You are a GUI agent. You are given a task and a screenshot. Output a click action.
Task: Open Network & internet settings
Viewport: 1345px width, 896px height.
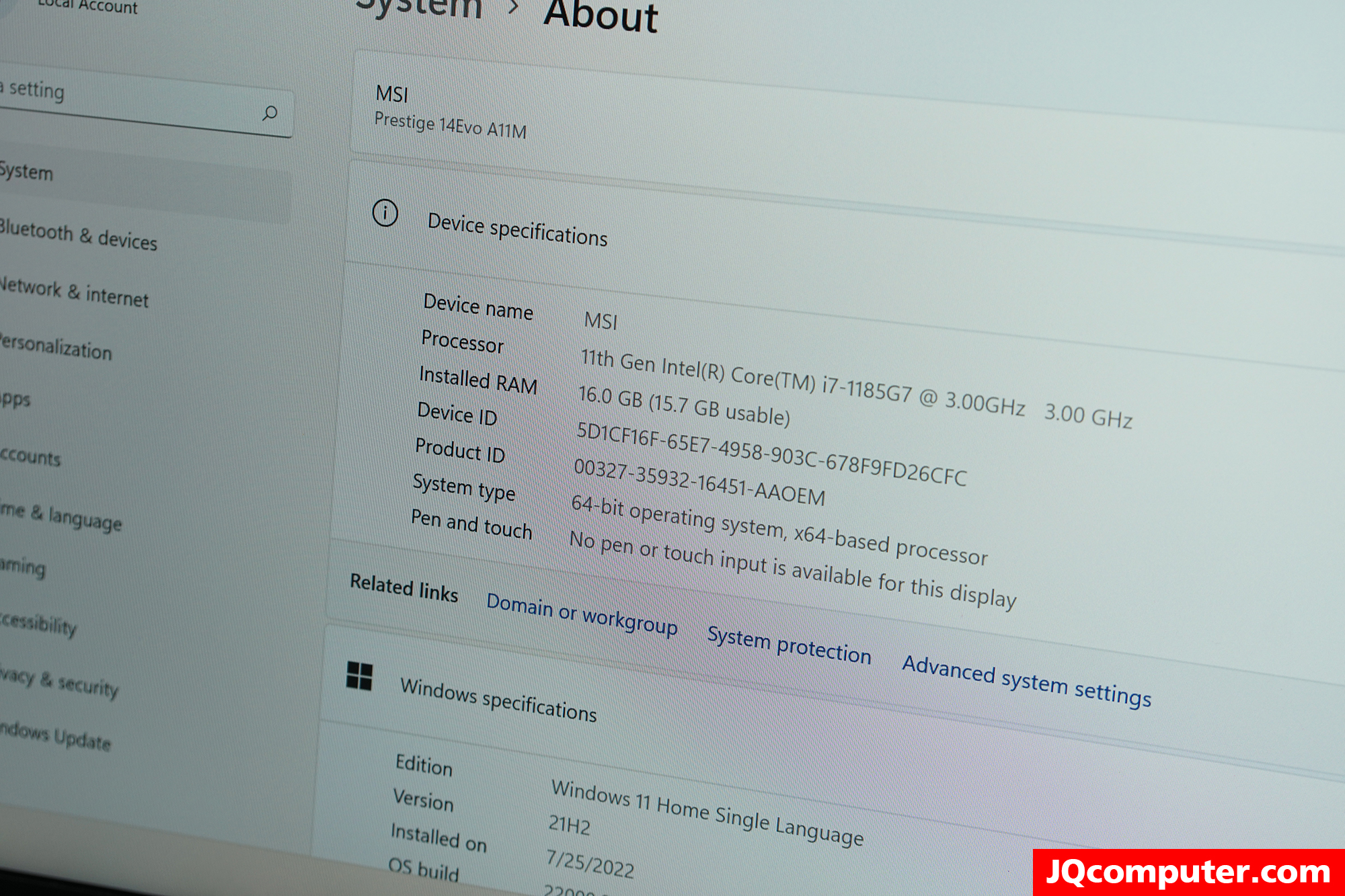[x=74, y=292]
